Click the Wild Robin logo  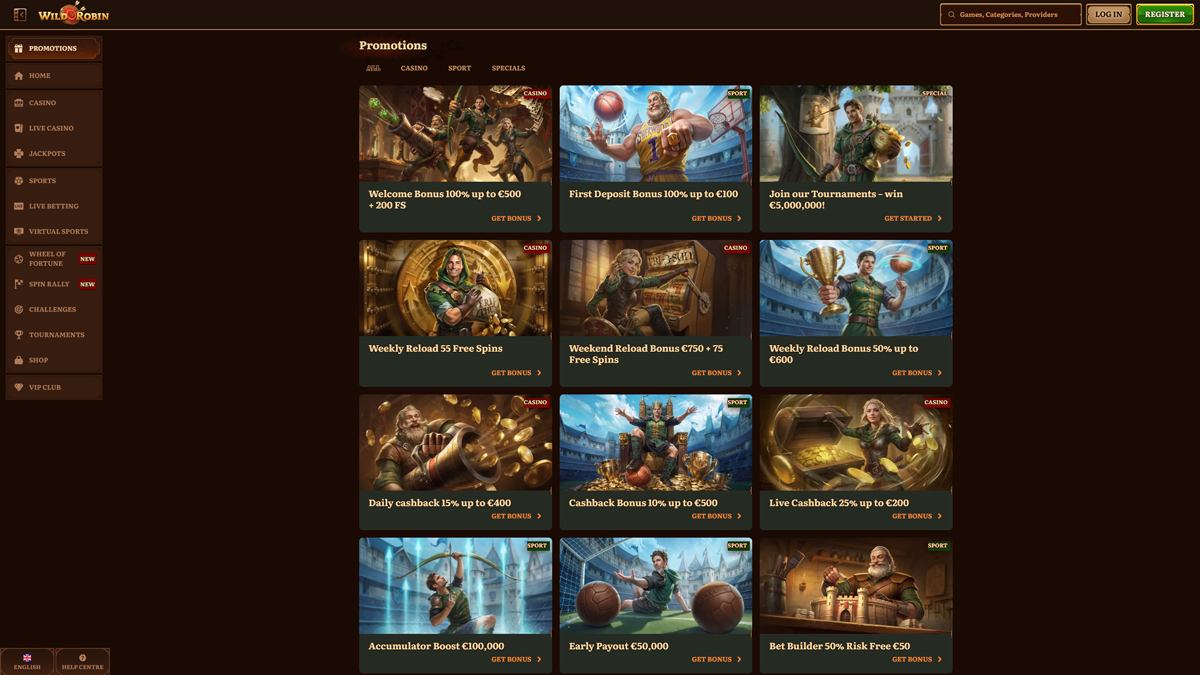(73, 14)
